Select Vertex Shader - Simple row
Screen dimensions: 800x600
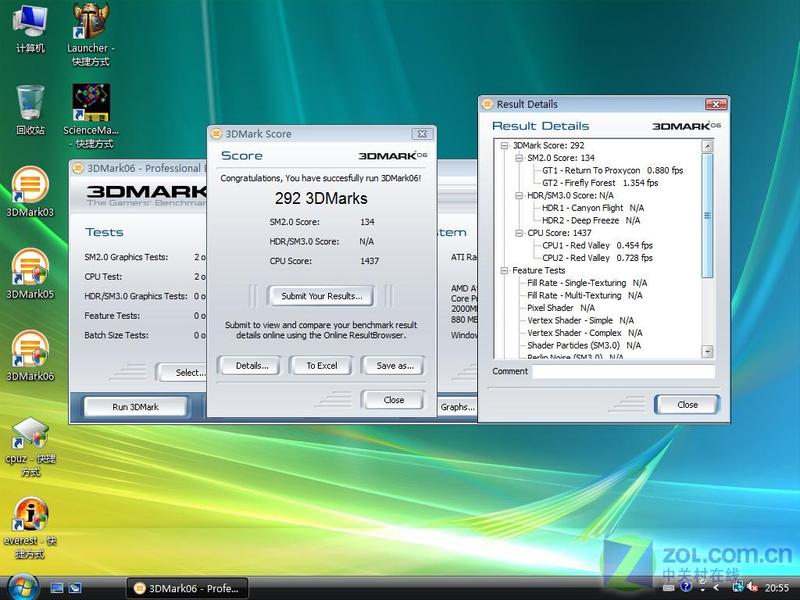click(580, 320)
